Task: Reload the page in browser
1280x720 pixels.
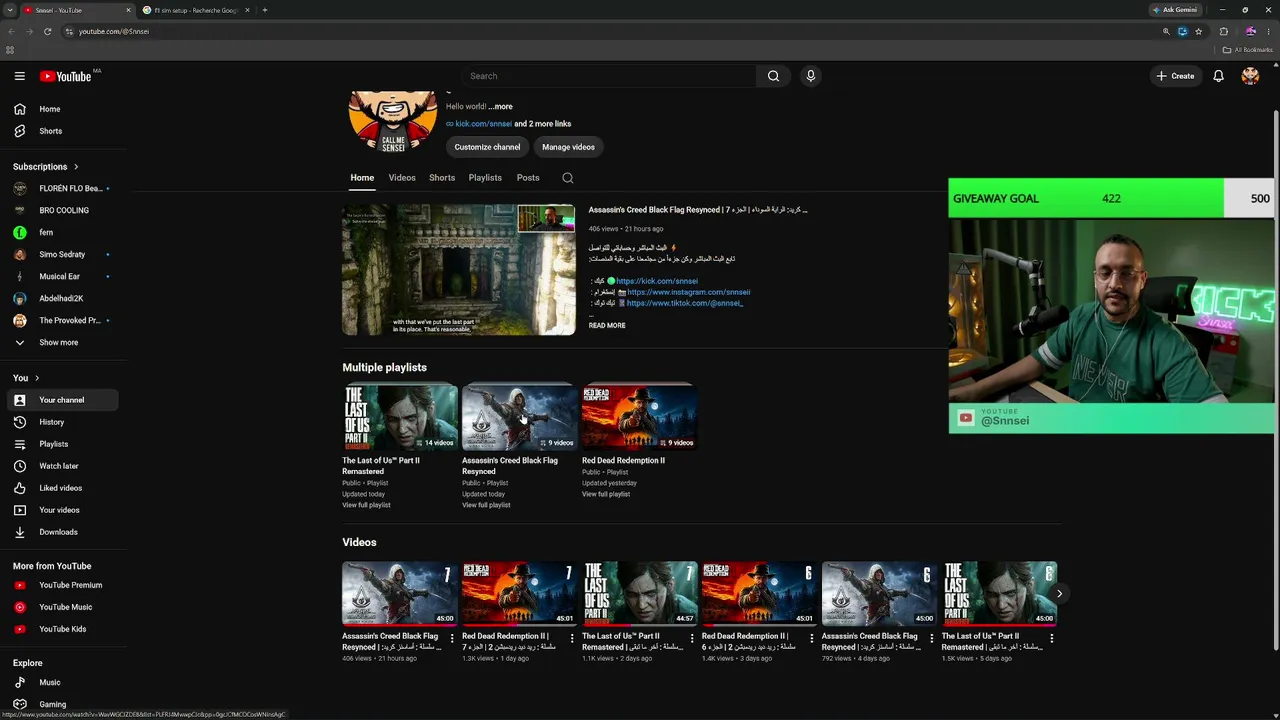Action: 47,31
